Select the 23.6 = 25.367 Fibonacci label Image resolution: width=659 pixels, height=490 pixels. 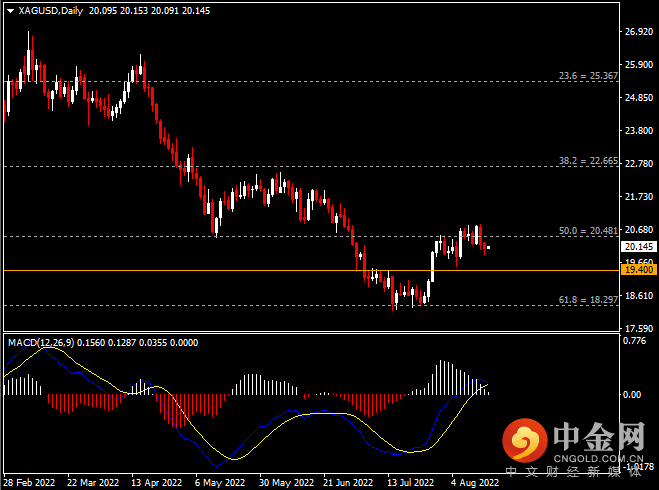pyautogui.click(x=588, y=76)
